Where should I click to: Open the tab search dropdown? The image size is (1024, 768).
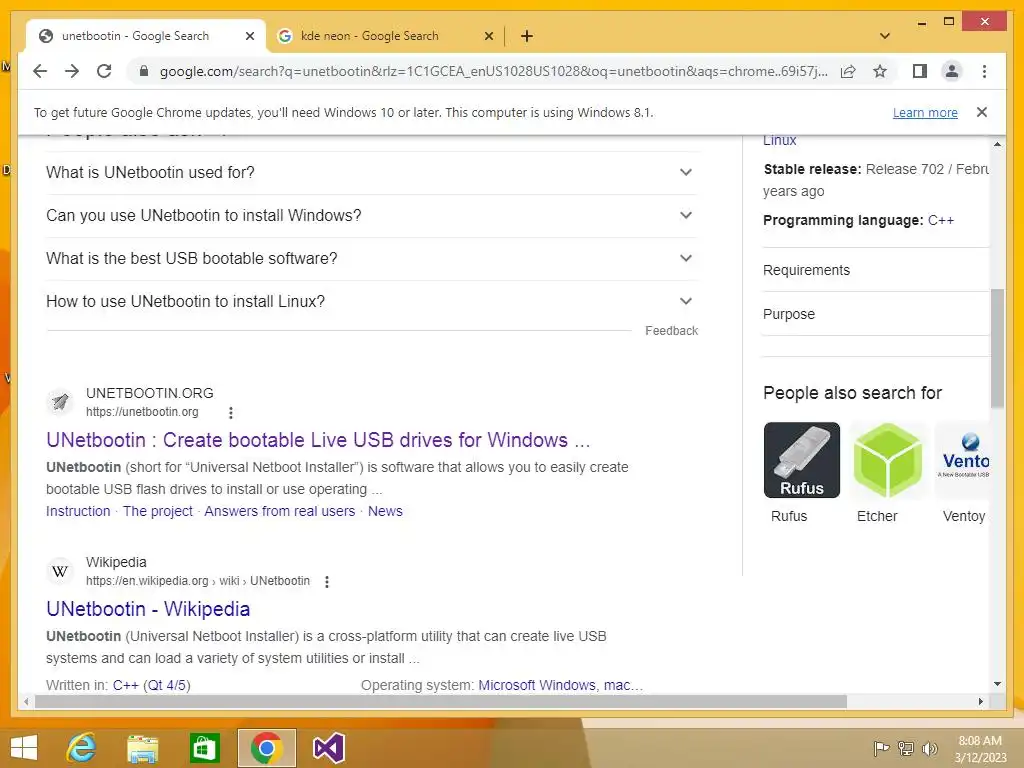click(885, 36)
